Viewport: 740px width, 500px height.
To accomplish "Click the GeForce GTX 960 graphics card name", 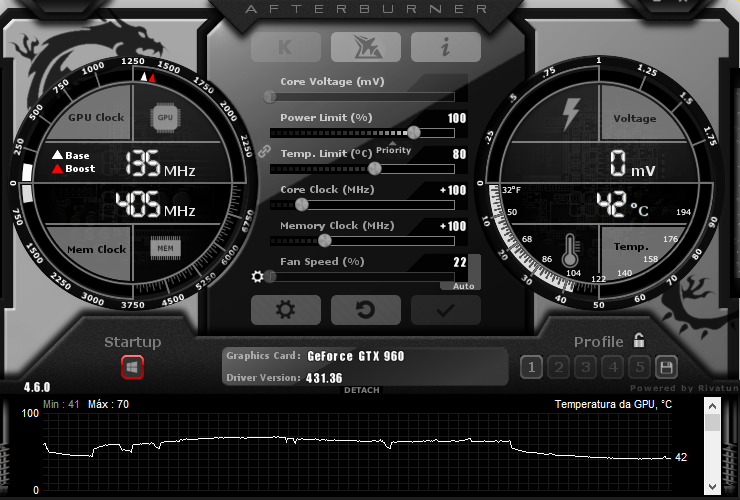I will point(356,356).
